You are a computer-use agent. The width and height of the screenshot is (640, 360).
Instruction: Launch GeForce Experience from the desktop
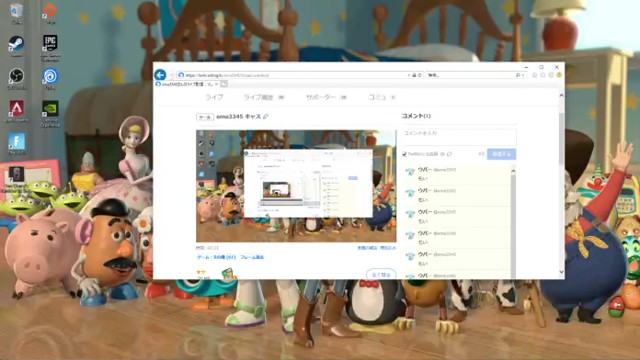tap(50, 113)
